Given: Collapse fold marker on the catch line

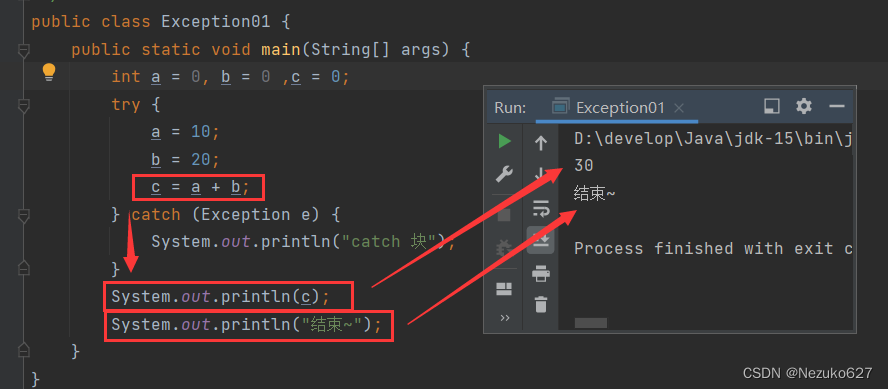Looking at the screenshot, I should (x=24, y=216).
